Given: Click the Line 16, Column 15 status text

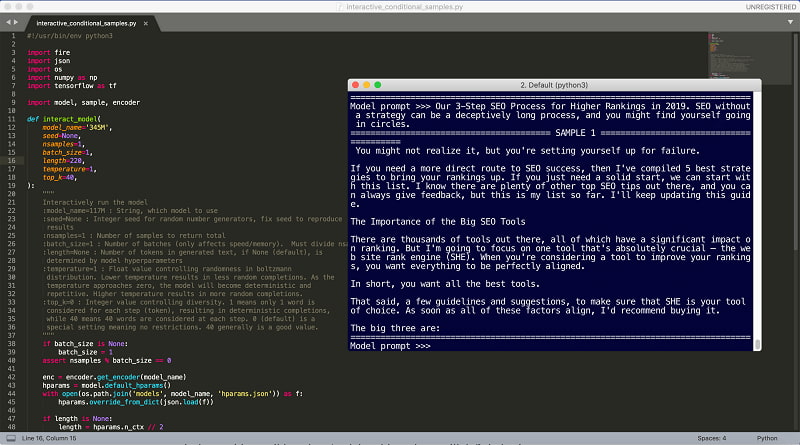Looking at the screenshot, I should (x=51, y=437).
